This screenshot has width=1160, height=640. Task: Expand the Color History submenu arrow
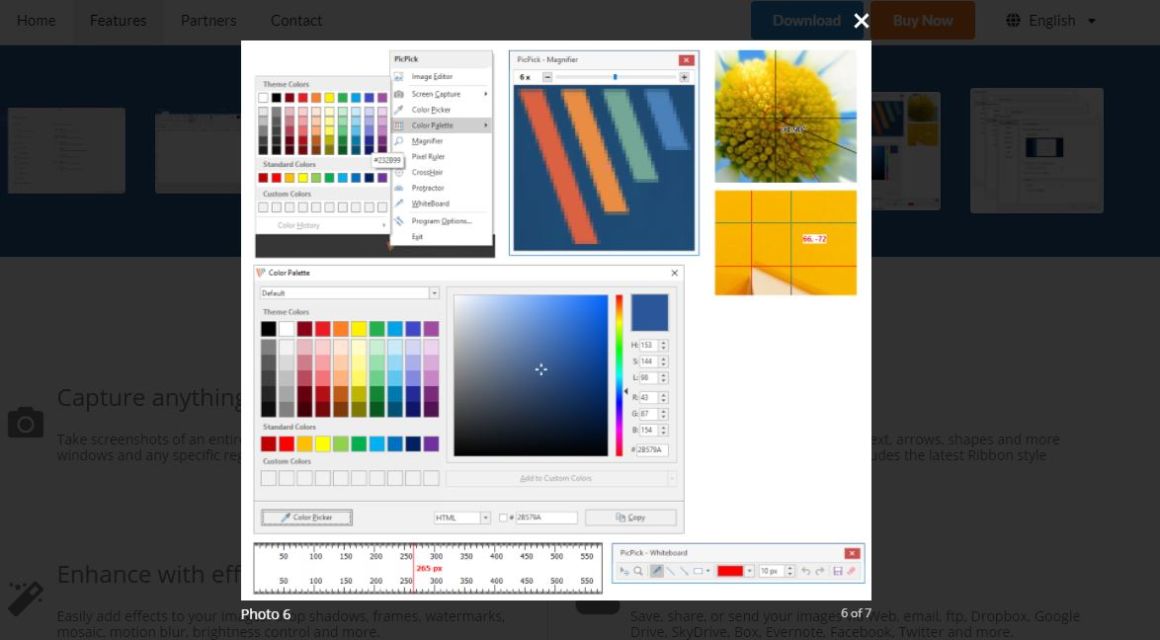pyautogui.click(x=383, y=226)
